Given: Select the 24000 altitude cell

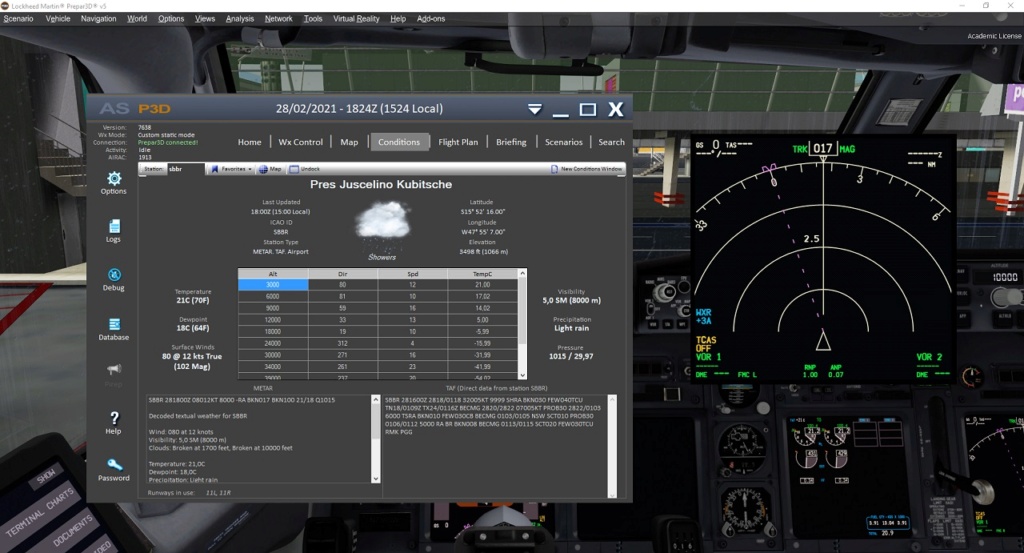Looking at the screenshot, I should [x=273, y=343].
